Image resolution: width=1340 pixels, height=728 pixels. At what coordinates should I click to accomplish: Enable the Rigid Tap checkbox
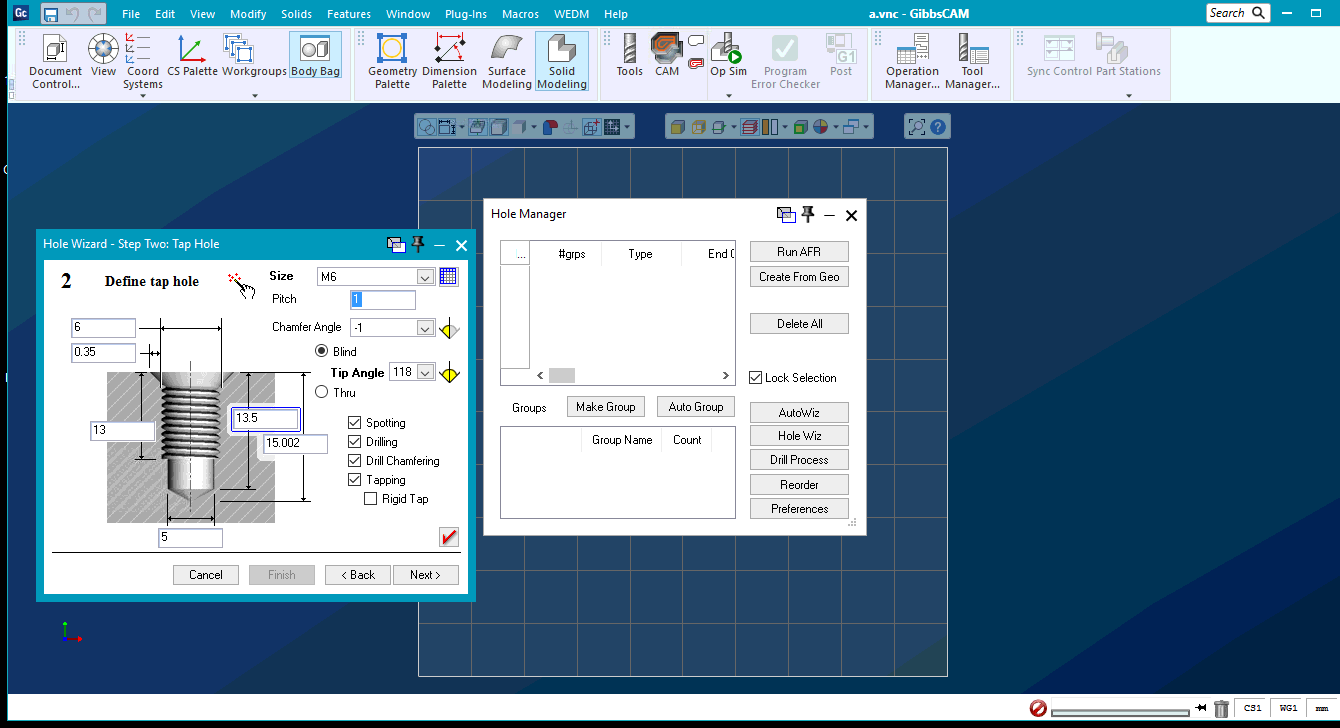(x=371, y=499)
